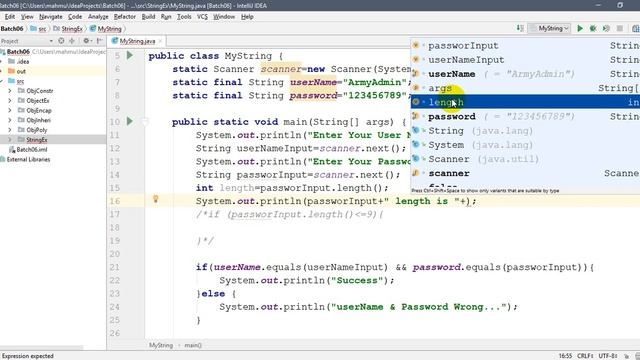
Task: Click main() in the bottom editor breadcrumb
Action: point(193,345)
